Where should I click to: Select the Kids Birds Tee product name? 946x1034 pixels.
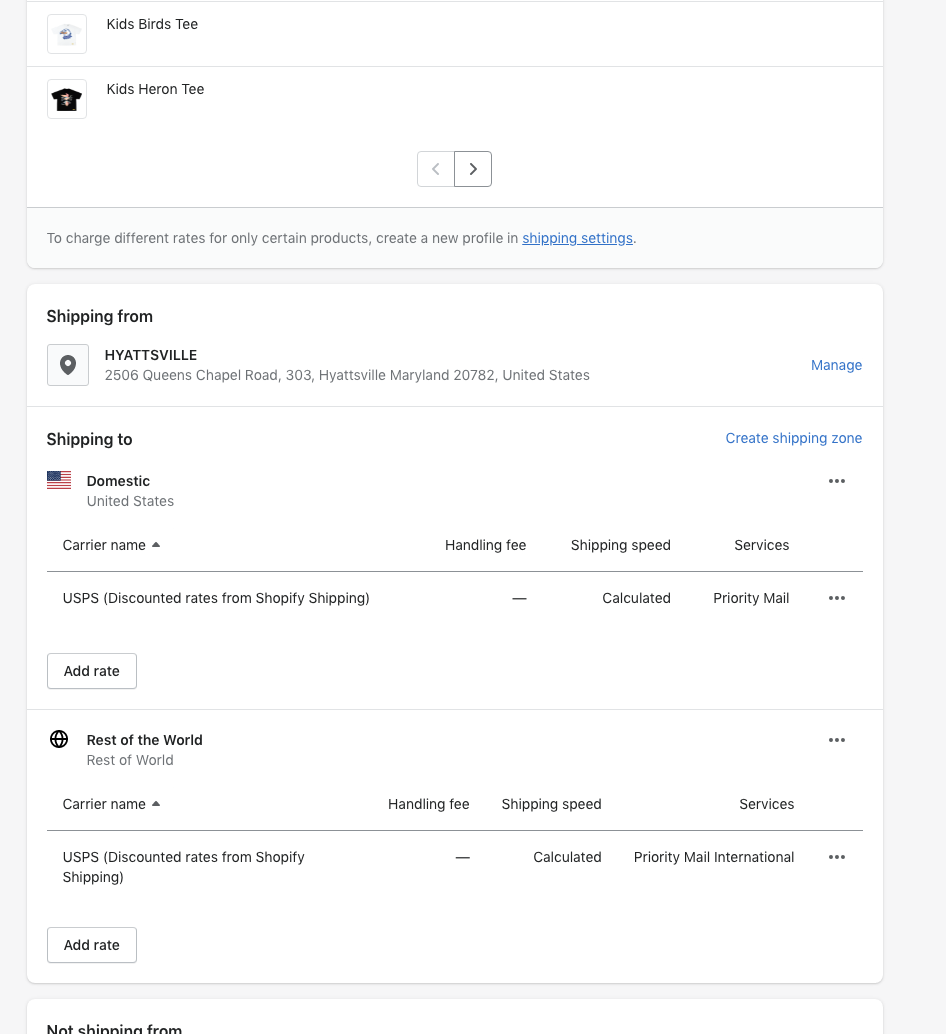tap(152, 24)
